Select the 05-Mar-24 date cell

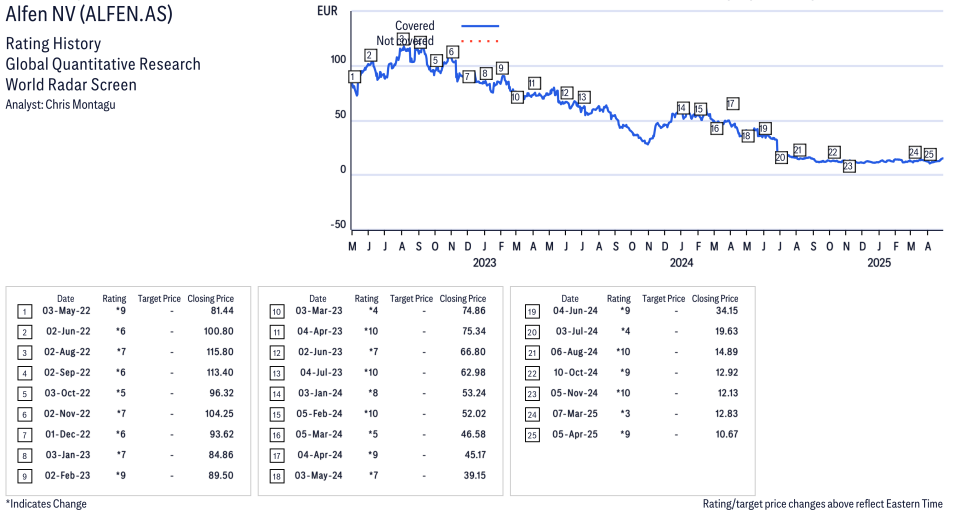pos(319,435)
